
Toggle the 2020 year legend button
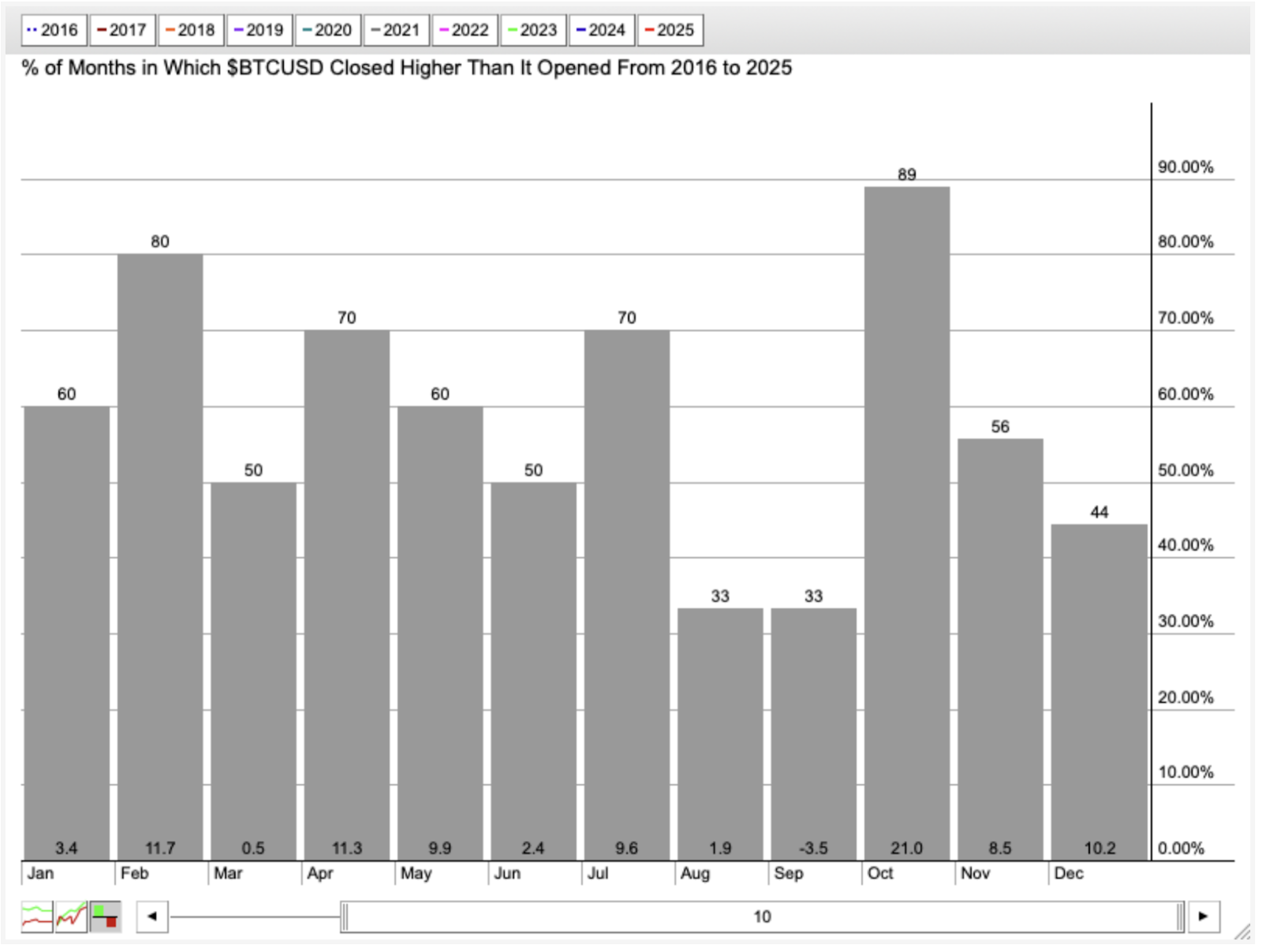pyautogui.click(x=328, y=30)
